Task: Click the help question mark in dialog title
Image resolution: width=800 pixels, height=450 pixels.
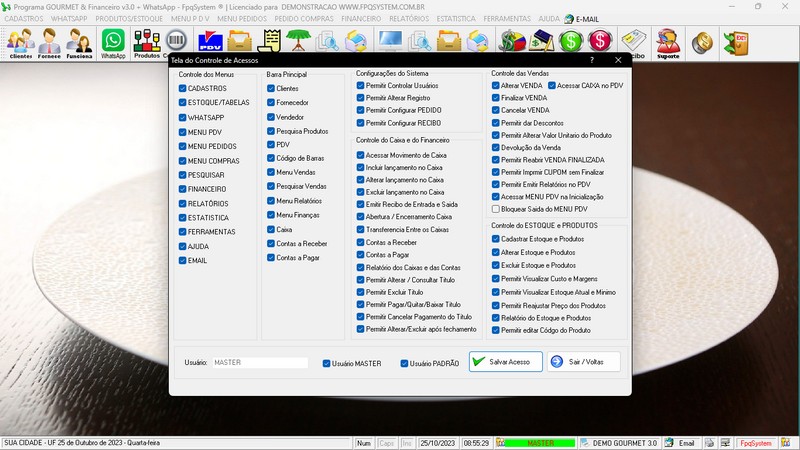Action: click(592, 60)
